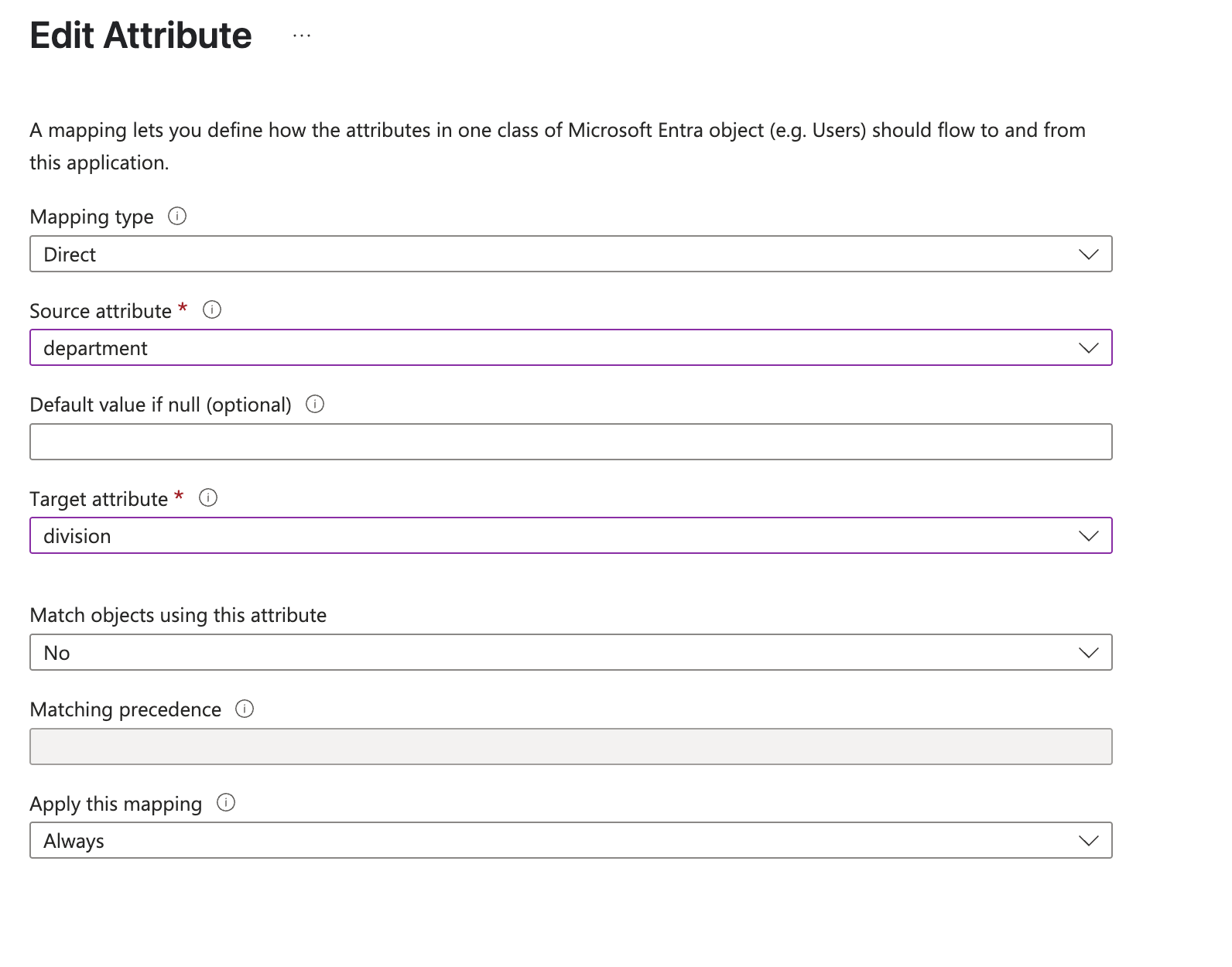Select the 'Direct' mapping type value
The height and width of the screenshot is (967, 1232).
(70, 255)
